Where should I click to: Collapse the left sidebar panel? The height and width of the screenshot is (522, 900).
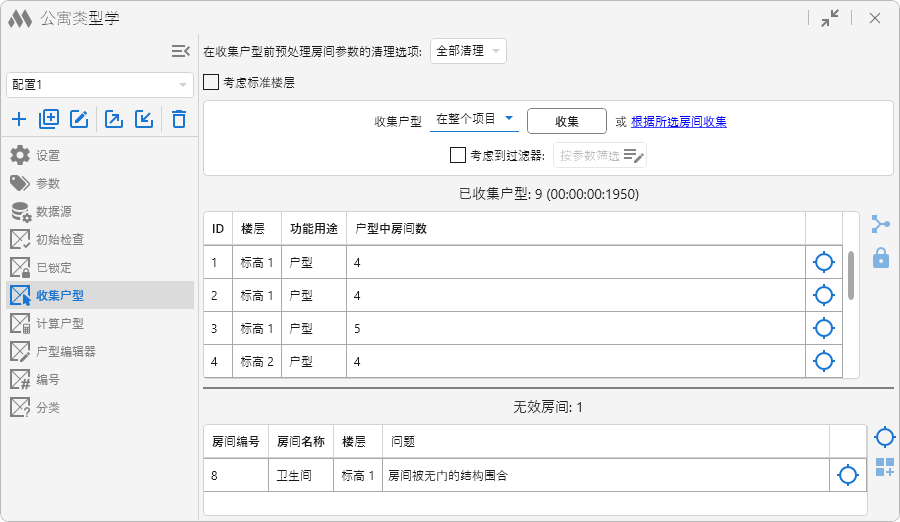pyautogui.click(x=180, y=51)
